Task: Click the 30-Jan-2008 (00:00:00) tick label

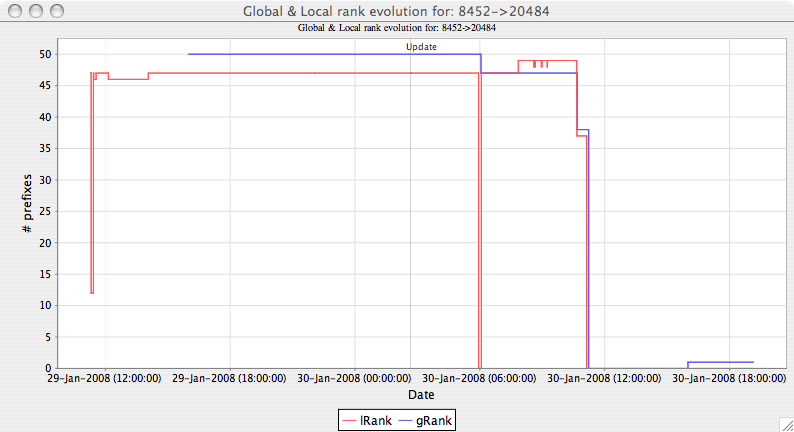Action: point(356,379)
